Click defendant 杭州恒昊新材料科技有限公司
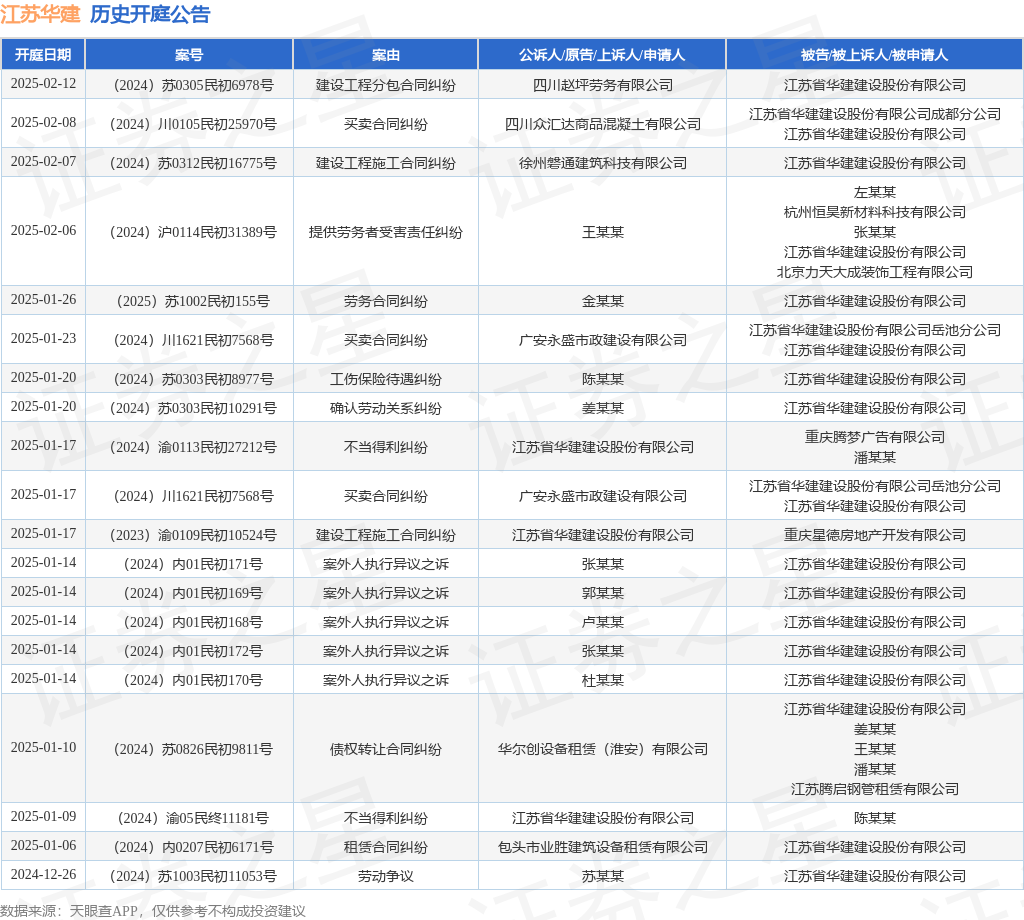 point(874,212)
